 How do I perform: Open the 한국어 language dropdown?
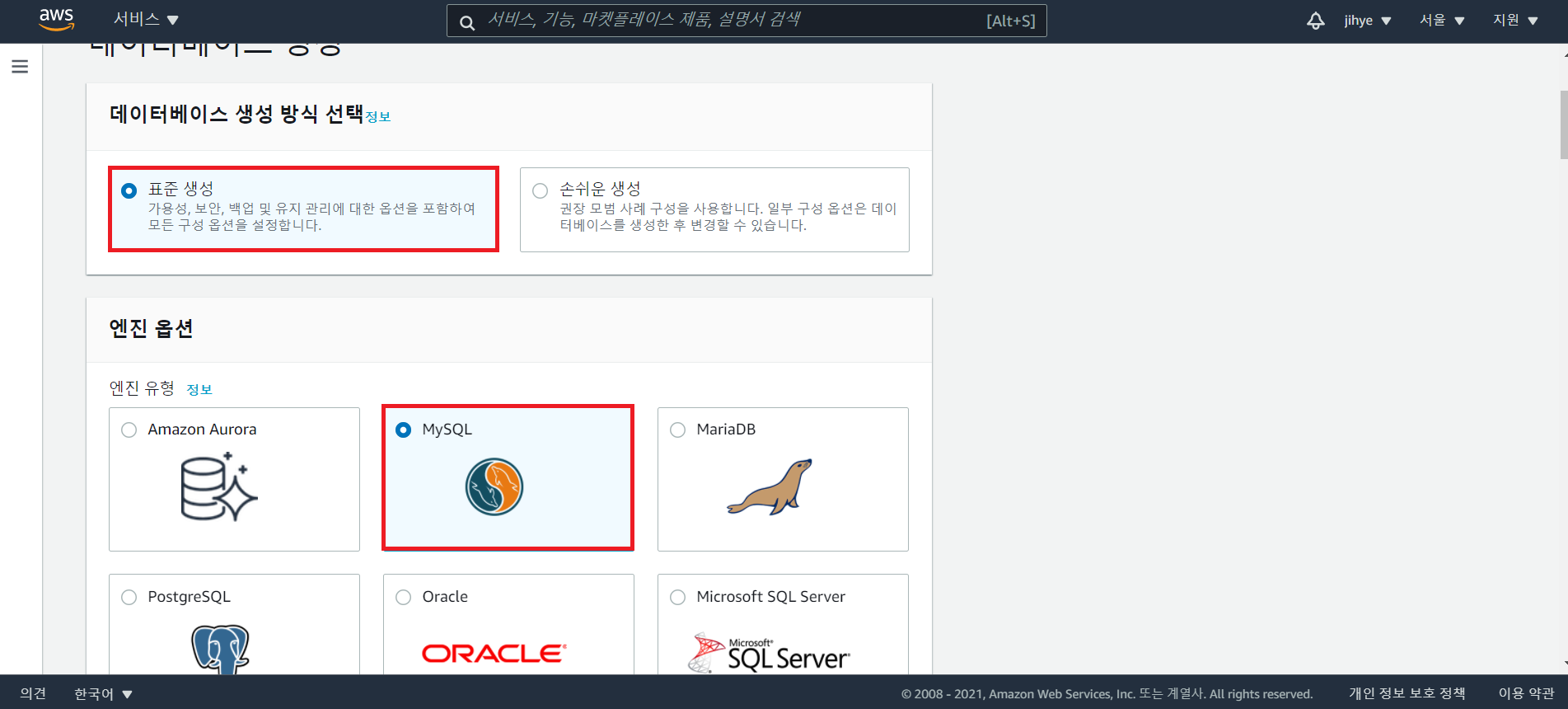click(103, 694)
